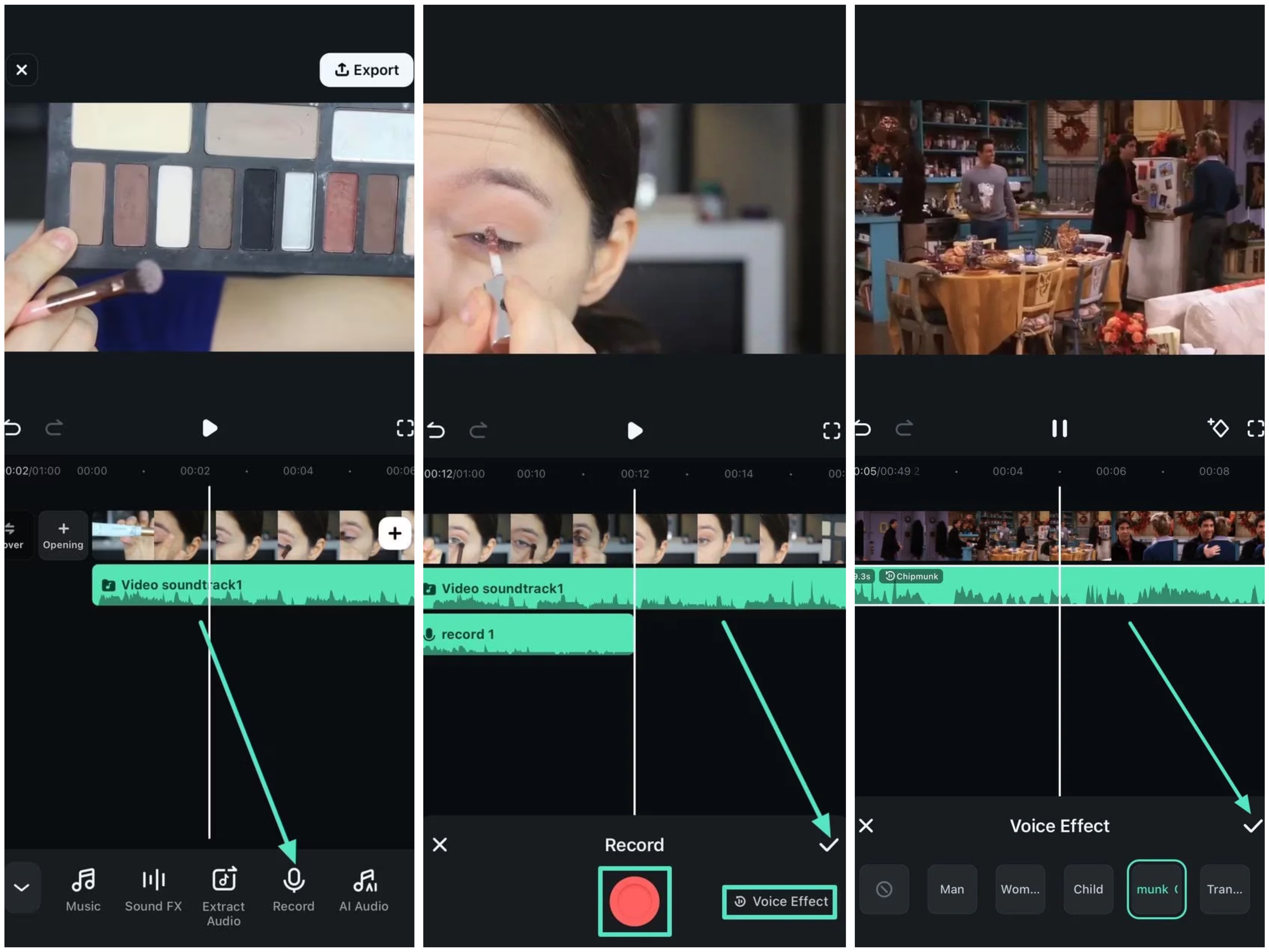Viewport: 1269px width, 952px height.
Task: Redo action in right panel
Action: click(904, 429)
